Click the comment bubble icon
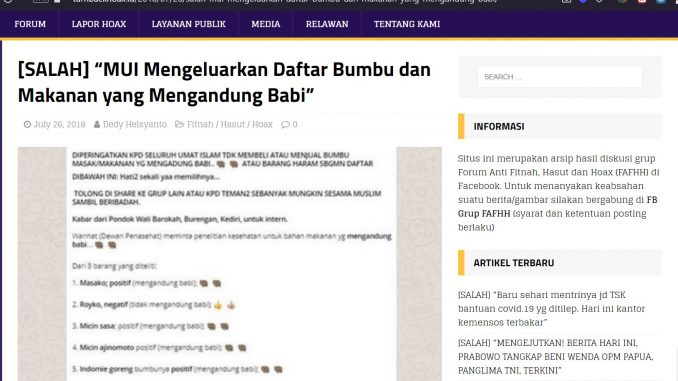 coord(285,125)
